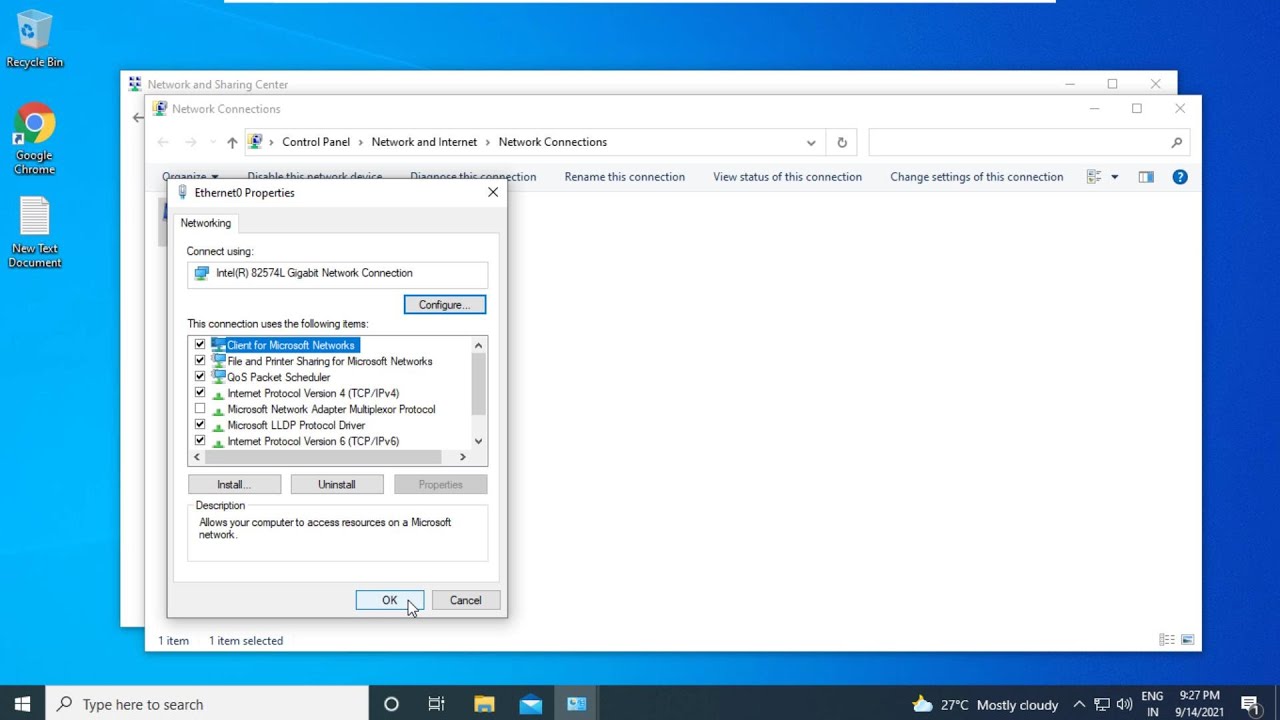The height and width of the screenshot is (720, 1280).
Task: Expand Network and Internet breadcrumb chevron
Action: pyautogui.click(x=488, y=142)
